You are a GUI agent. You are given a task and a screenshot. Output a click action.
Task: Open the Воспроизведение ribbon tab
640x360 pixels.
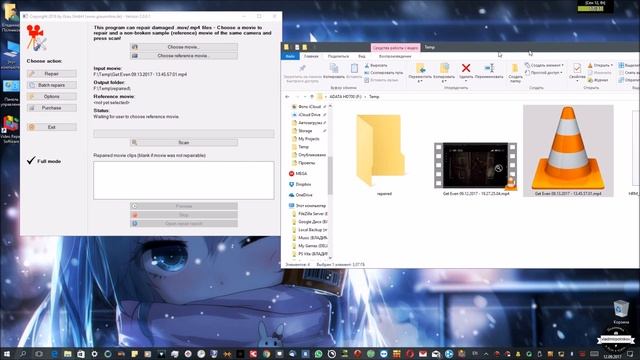(x=395, y=56)
